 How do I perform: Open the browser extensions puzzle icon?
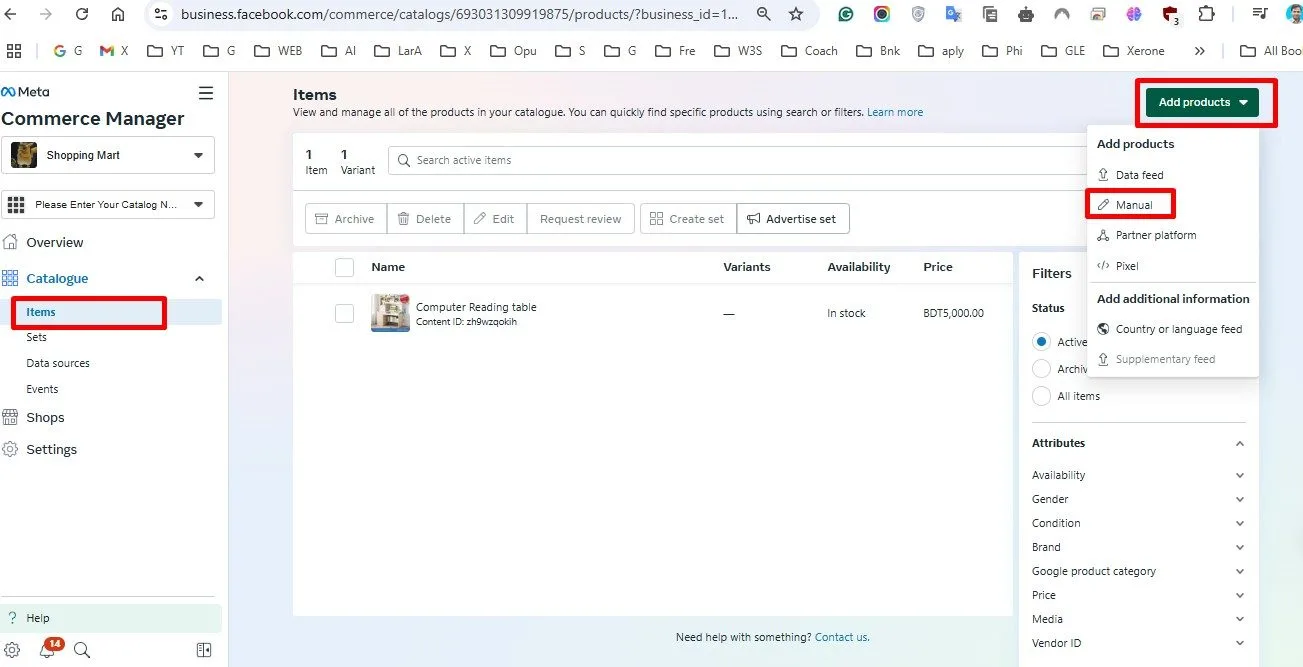tap(1206, 14)
